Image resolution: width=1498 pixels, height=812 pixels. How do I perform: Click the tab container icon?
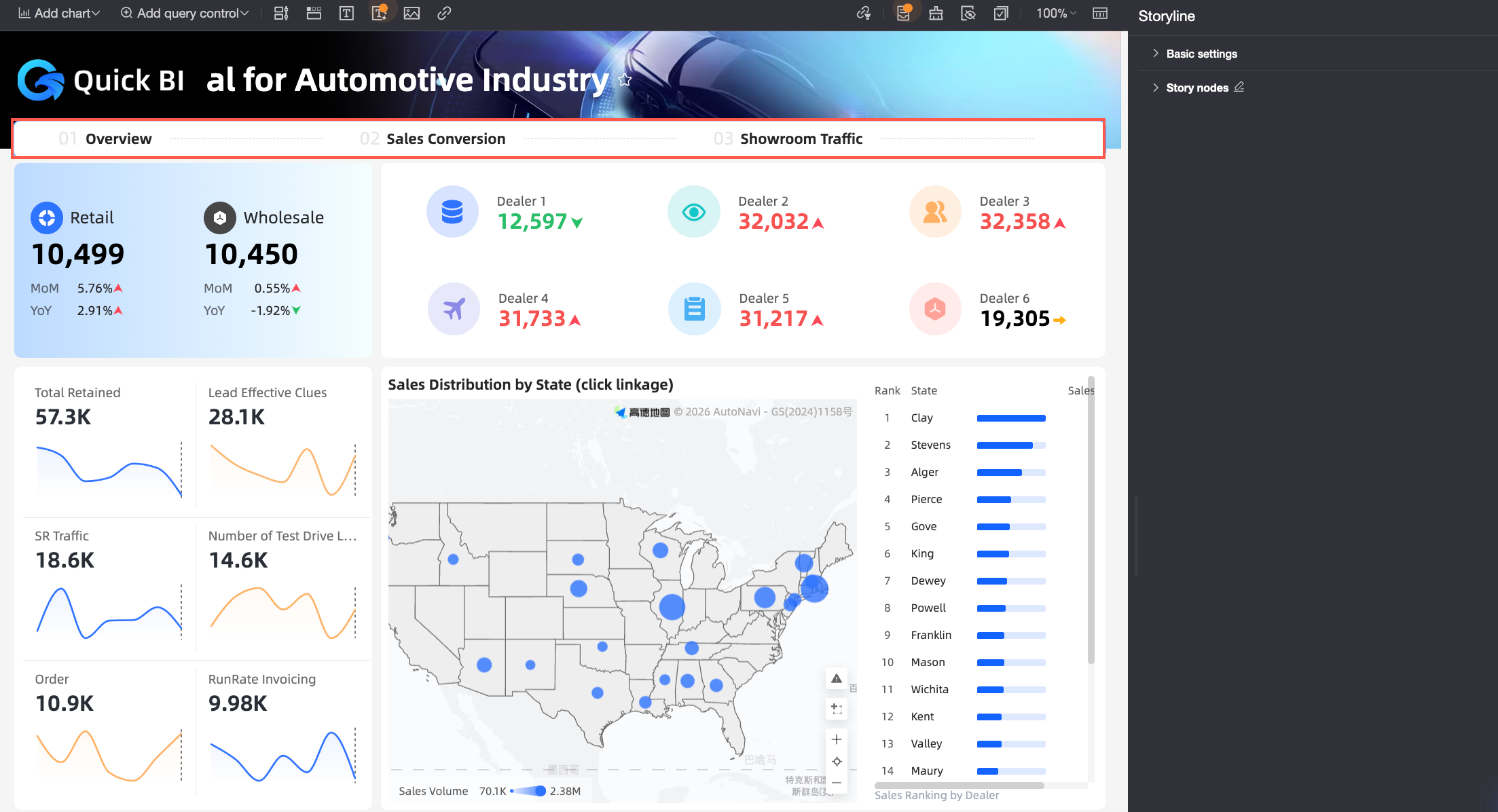point(314,14)
